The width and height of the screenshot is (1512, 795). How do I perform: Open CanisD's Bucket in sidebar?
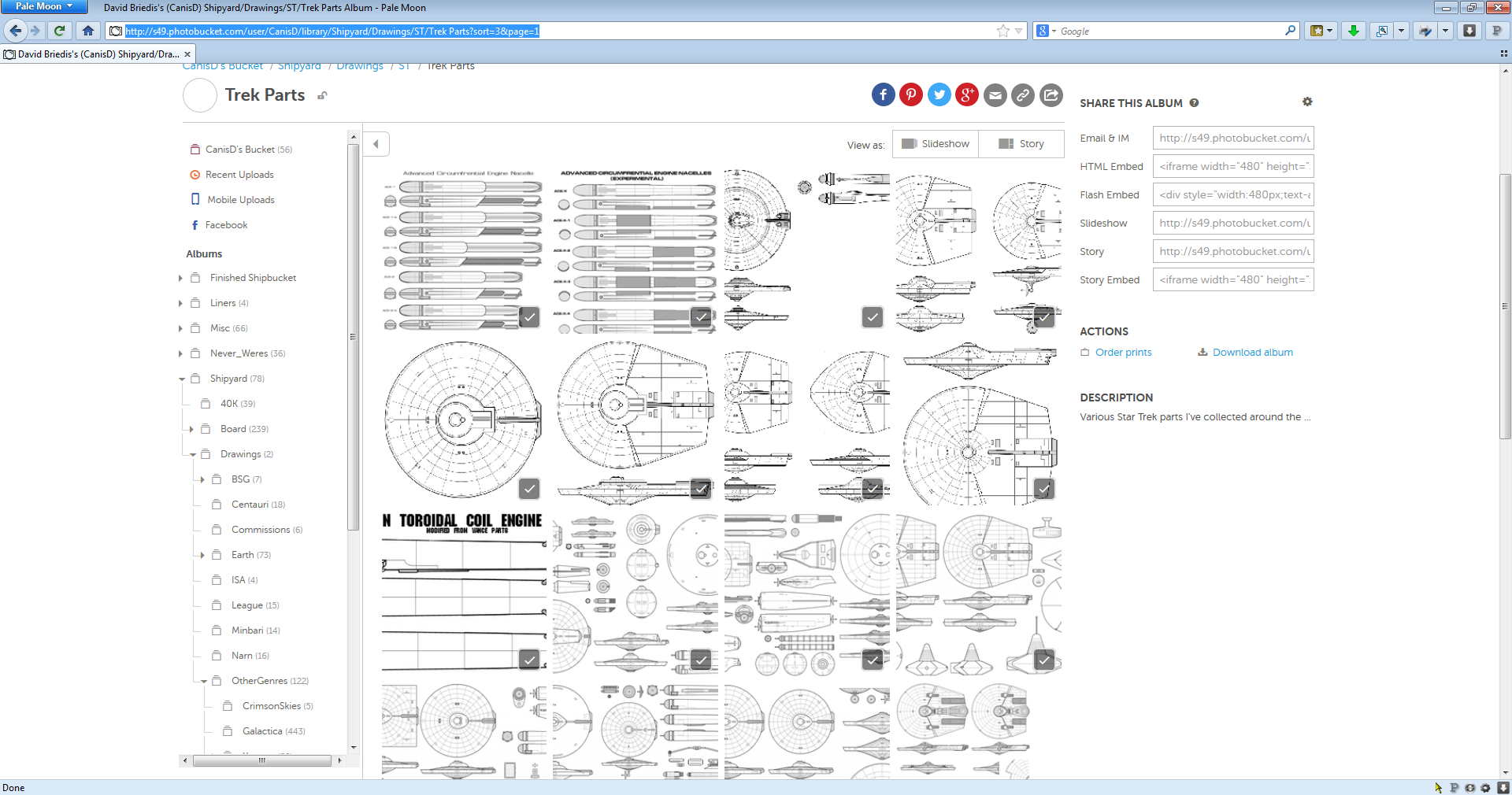pos(241,150)
